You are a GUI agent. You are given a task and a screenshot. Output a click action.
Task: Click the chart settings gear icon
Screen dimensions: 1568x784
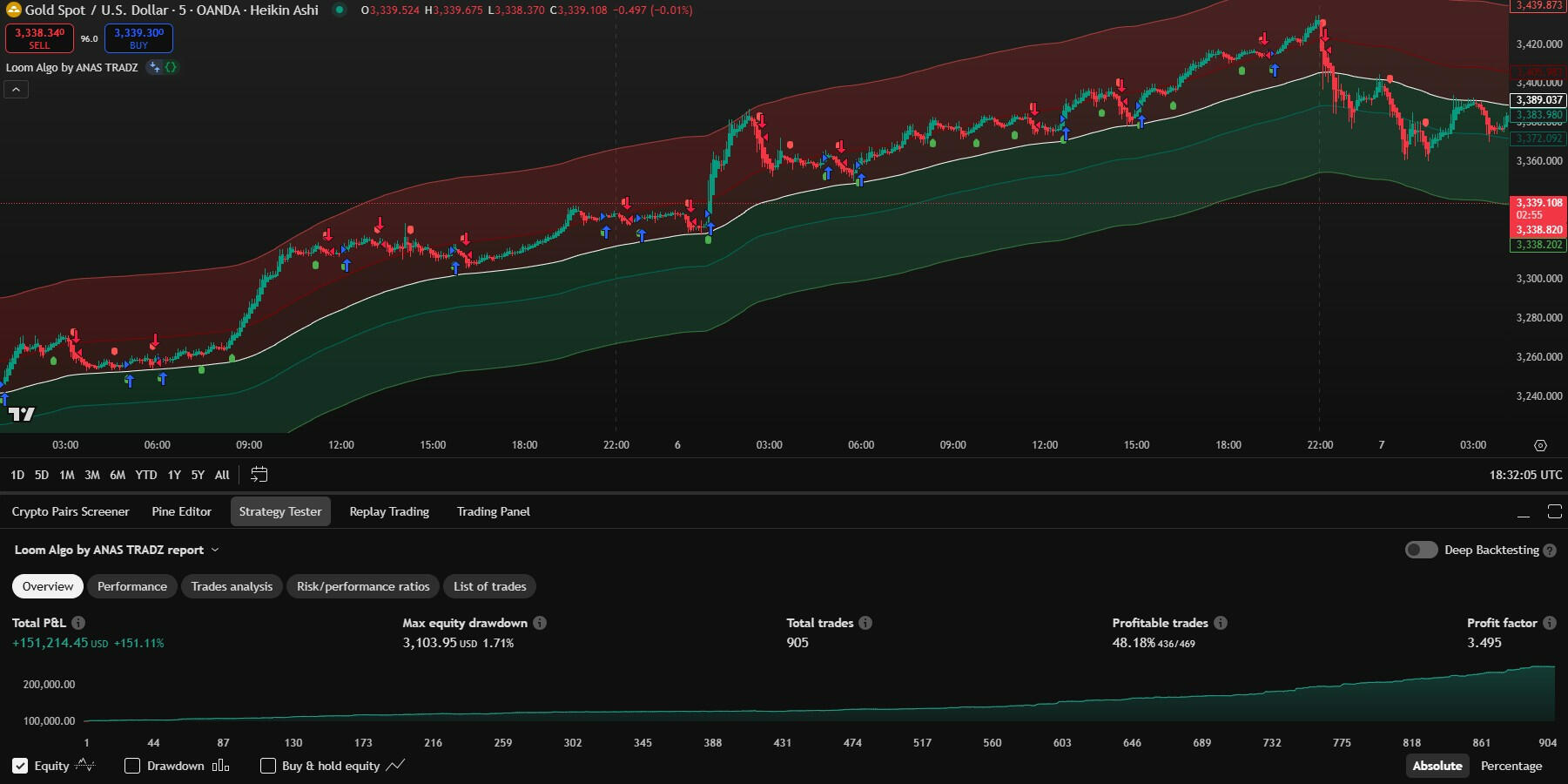coord(1540,445)
